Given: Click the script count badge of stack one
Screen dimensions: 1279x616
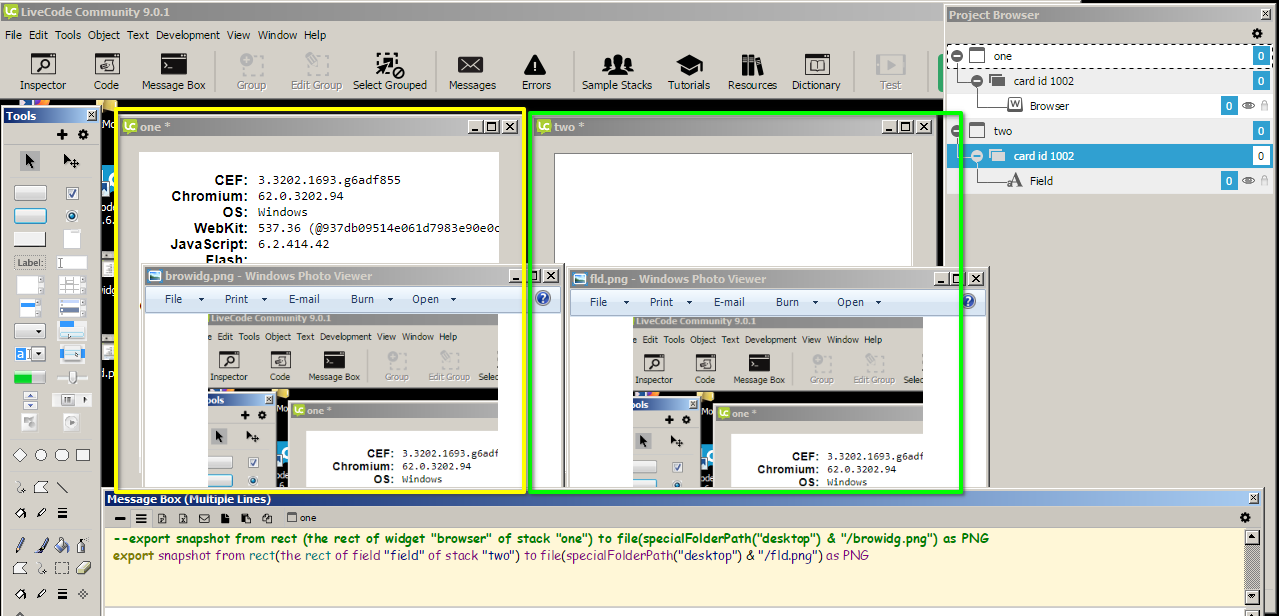Looking at the screenshot, I should point(1261,56).
